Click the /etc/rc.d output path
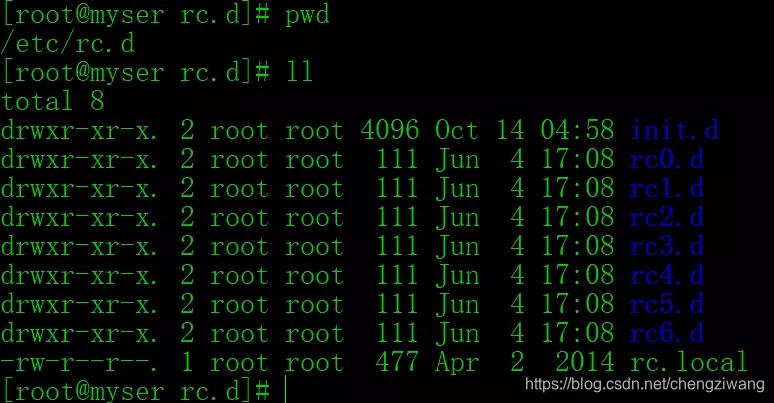 coord(68,43)
